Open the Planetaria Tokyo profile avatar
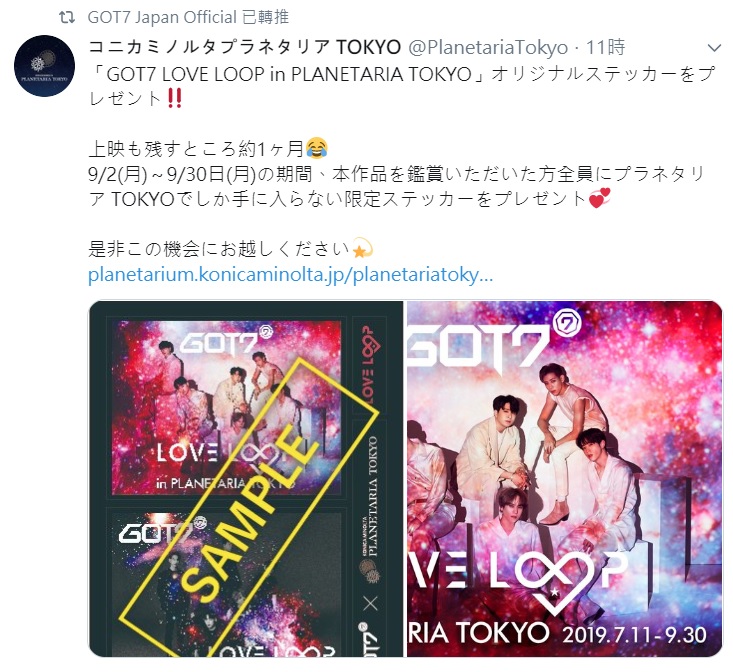The image size is (733, 672). click(44, 66)
